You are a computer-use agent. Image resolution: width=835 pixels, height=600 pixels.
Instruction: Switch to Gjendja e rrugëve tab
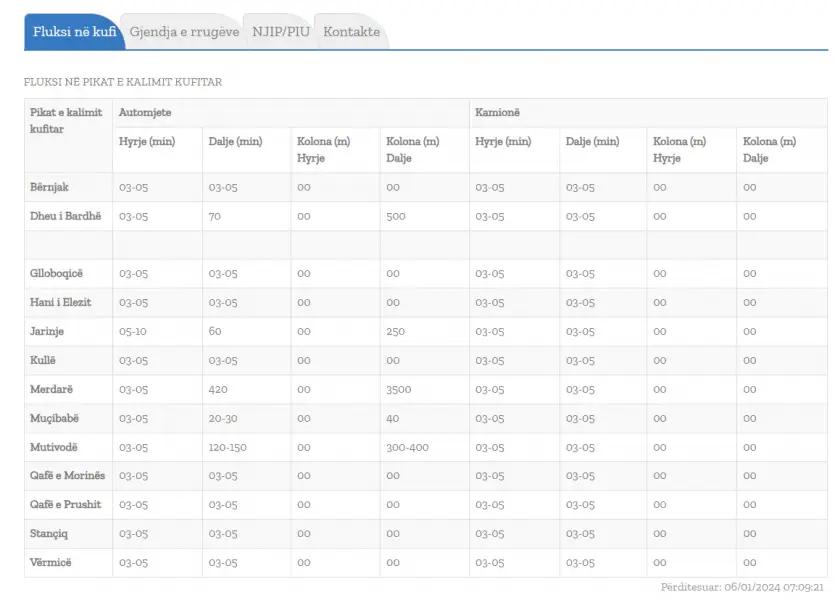point(184,32)
